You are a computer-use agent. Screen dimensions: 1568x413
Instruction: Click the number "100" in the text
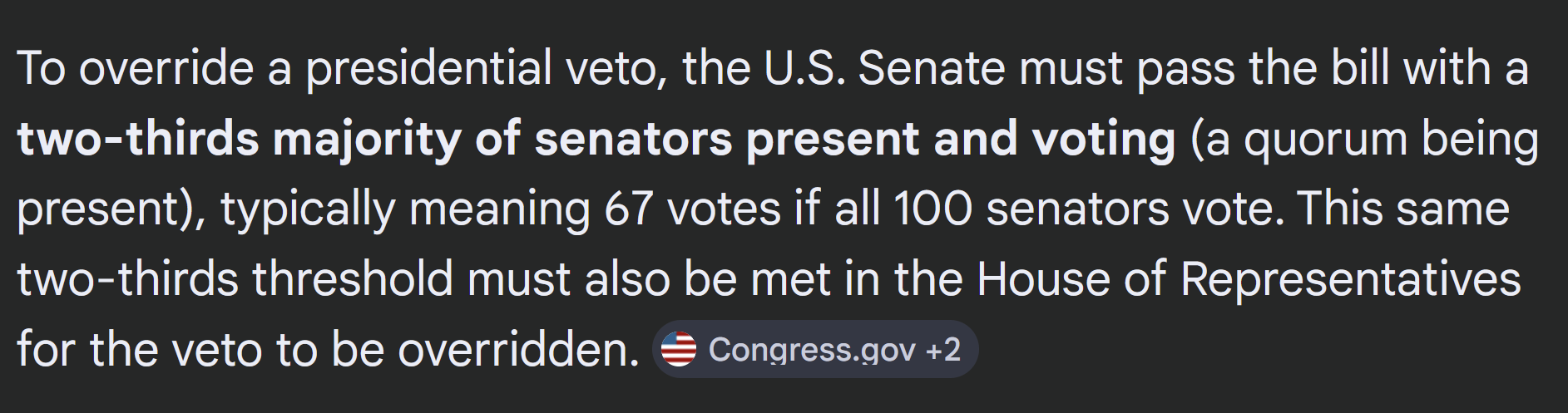(x=932, y=209)
